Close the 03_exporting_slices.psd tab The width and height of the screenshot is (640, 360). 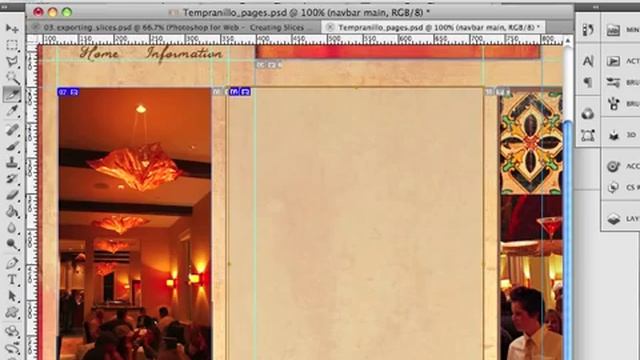click(x=36, y=27)
